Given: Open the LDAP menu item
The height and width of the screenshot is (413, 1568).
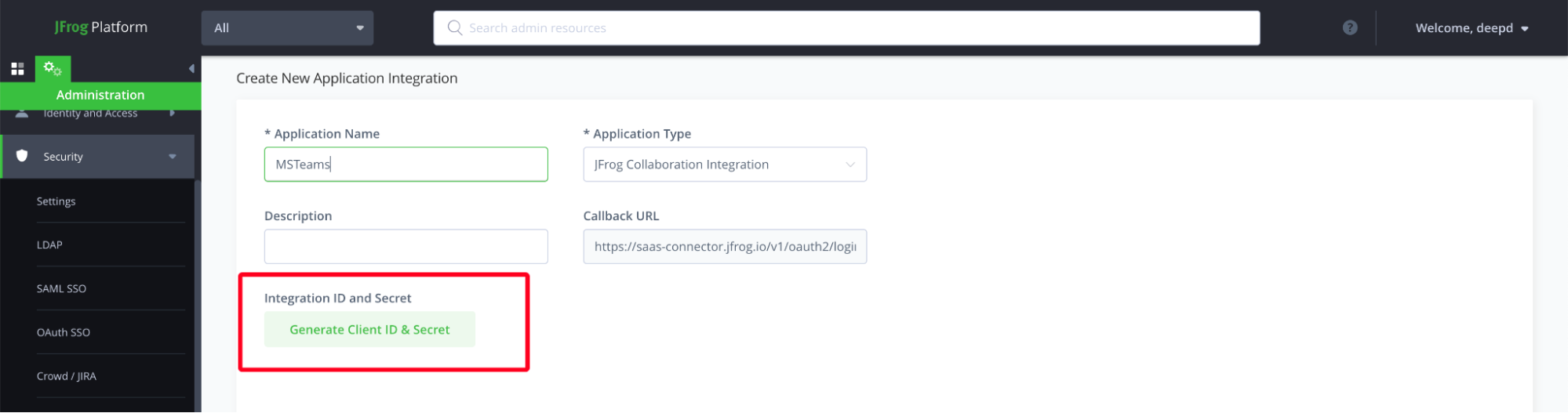Looking at the screenshot, I should (49, 245).
